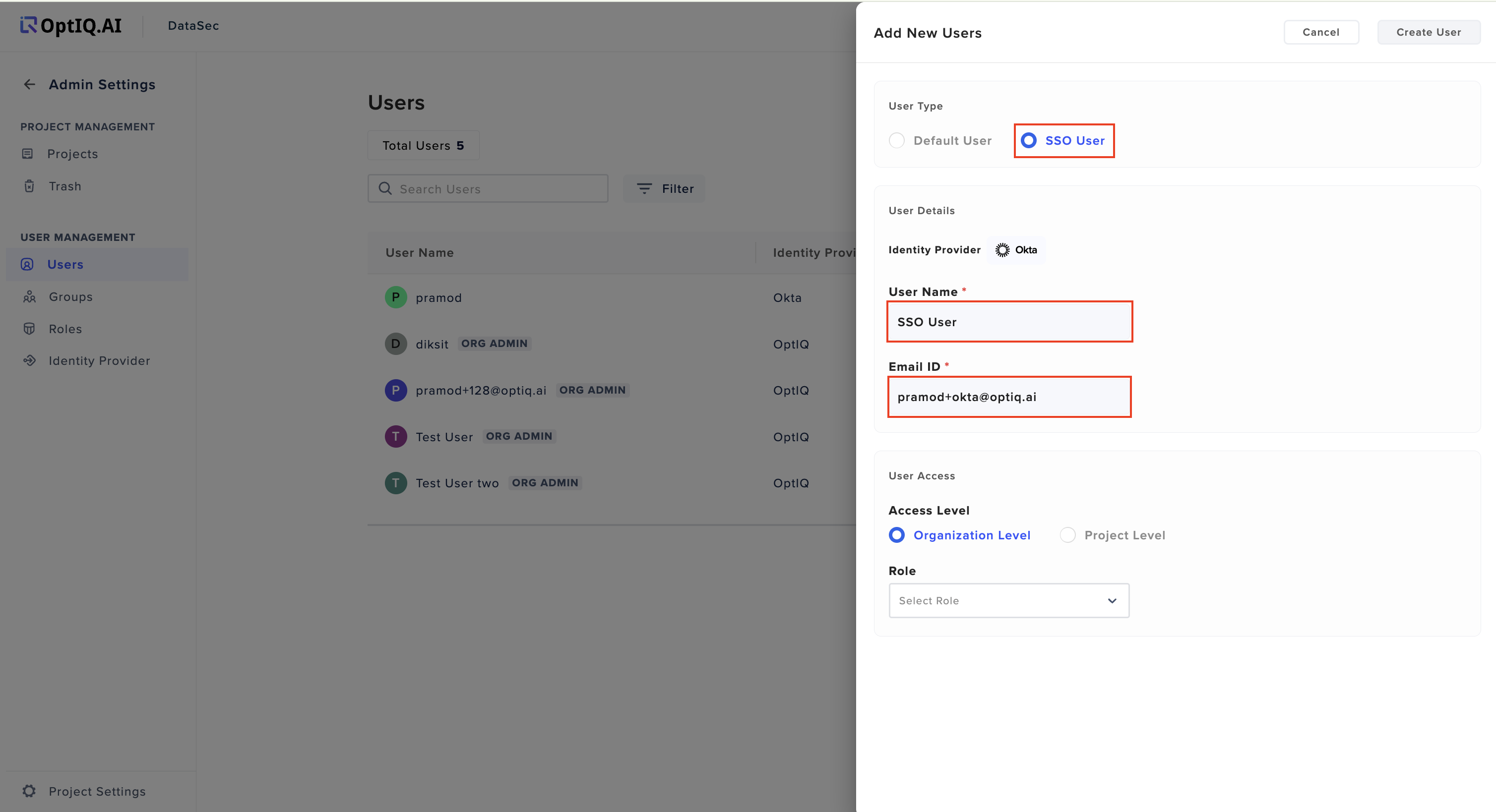Click OptIQ provider in diksit row
Screen dimensions: 1496x812
[x=791, y=344]
